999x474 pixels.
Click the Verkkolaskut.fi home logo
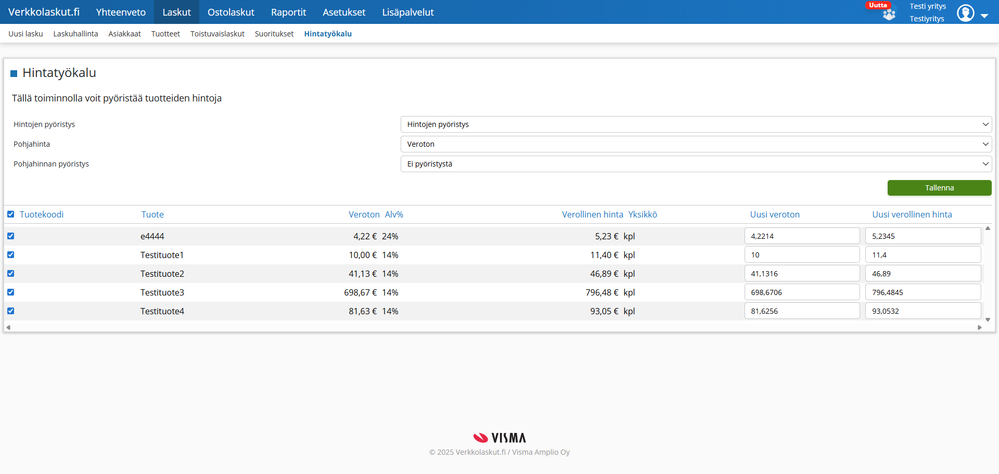[x=44, y=12]
